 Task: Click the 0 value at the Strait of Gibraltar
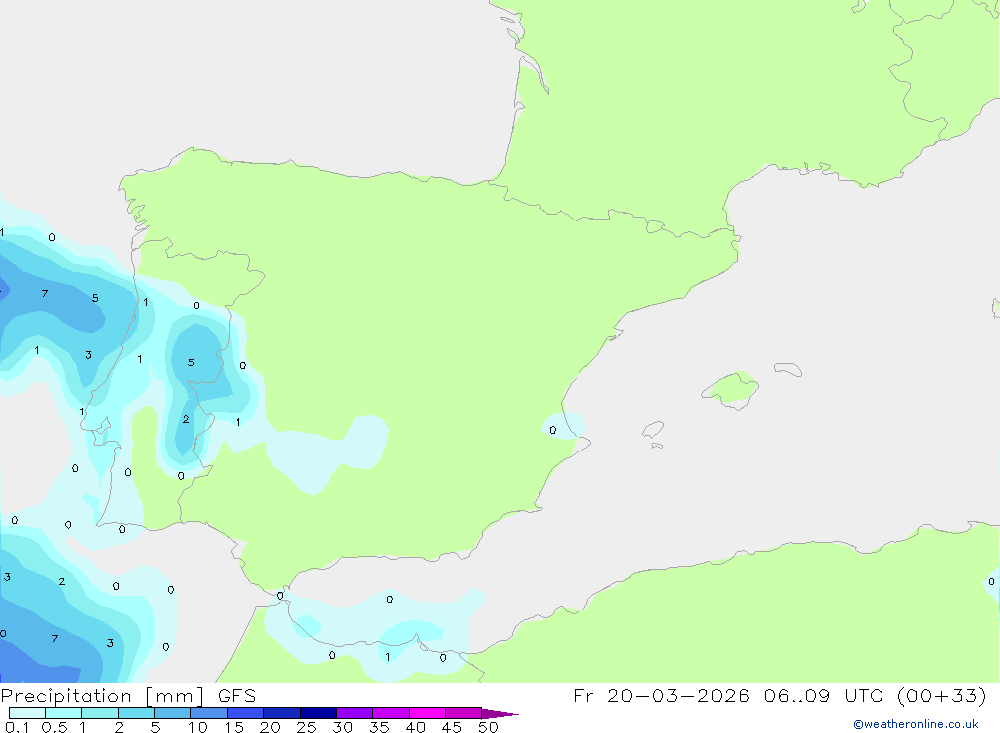(280, 596)
